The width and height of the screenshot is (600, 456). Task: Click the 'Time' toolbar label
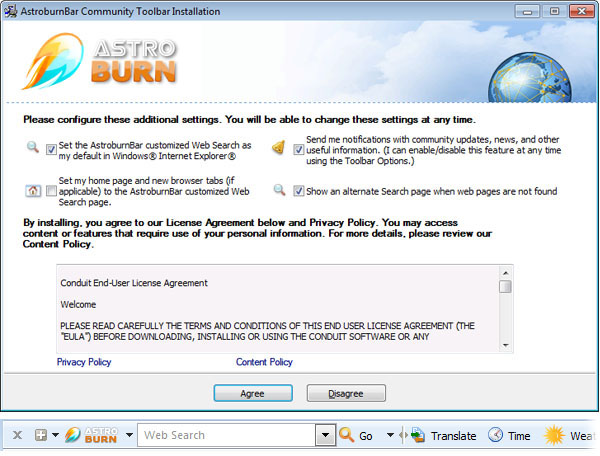point(519,436)
